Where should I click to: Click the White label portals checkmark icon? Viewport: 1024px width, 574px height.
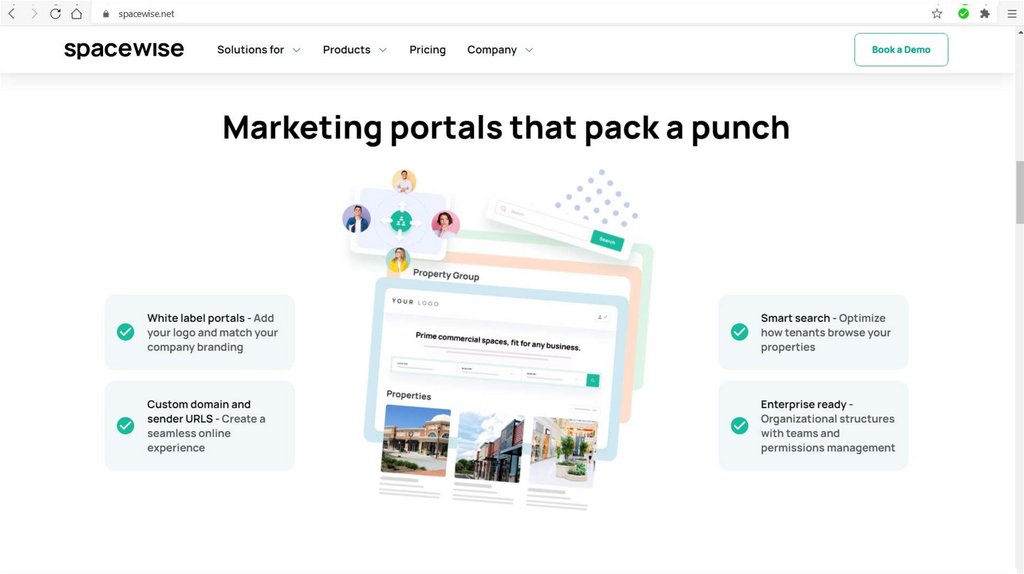pos(125,332)
